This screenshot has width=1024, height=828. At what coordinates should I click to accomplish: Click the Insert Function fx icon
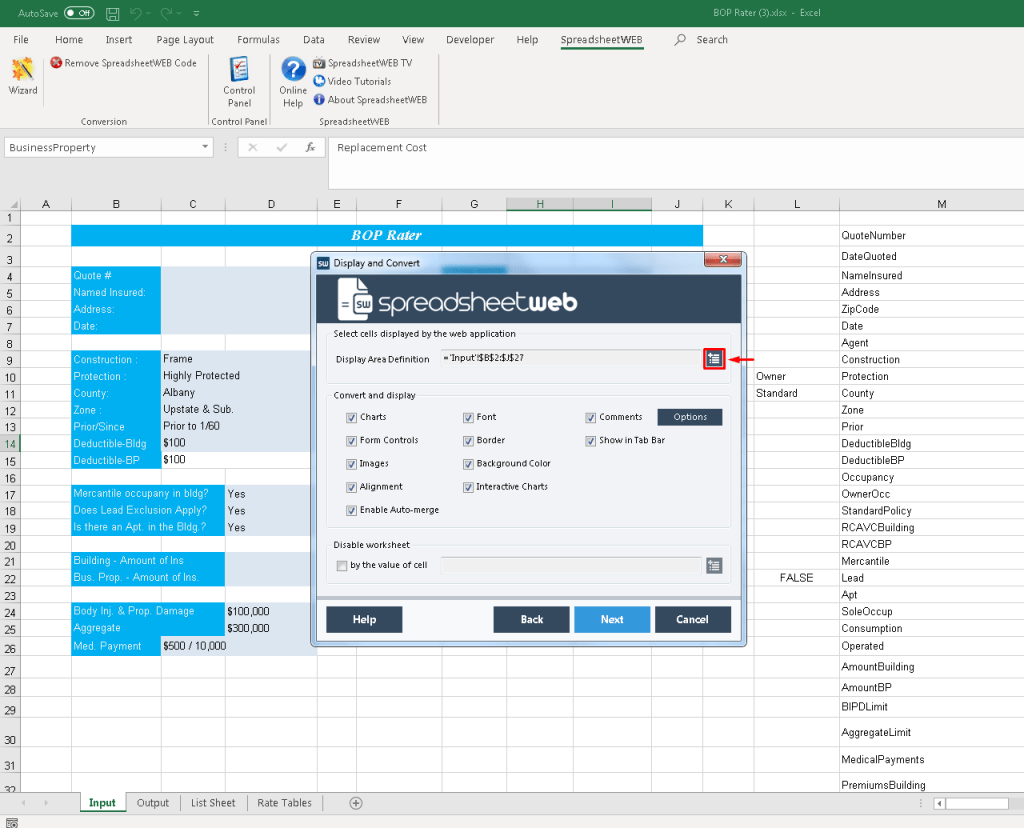tap(310, 148)
